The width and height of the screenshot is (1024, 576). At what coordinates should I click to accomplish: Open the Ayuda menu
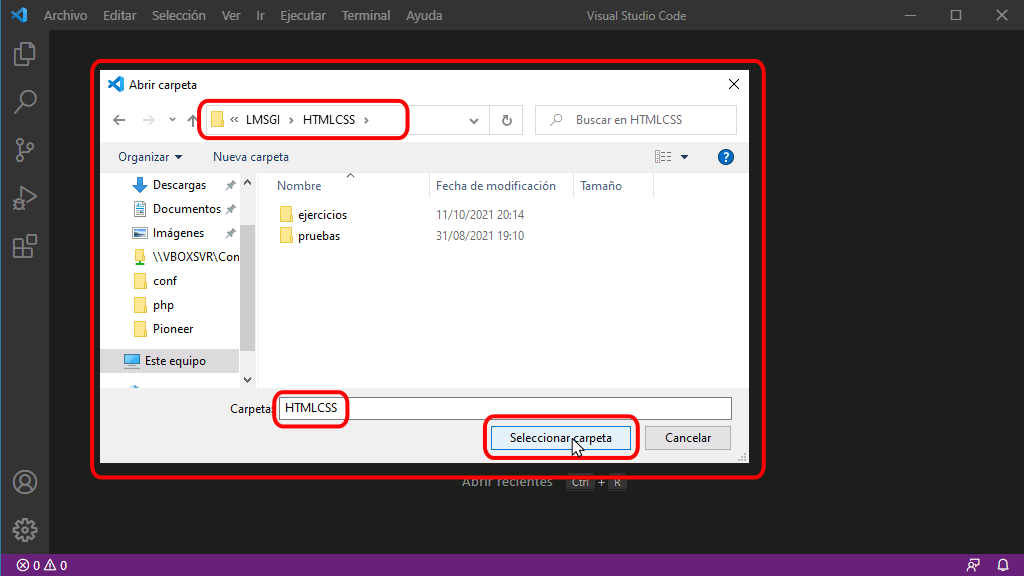[x=424, y=15]
